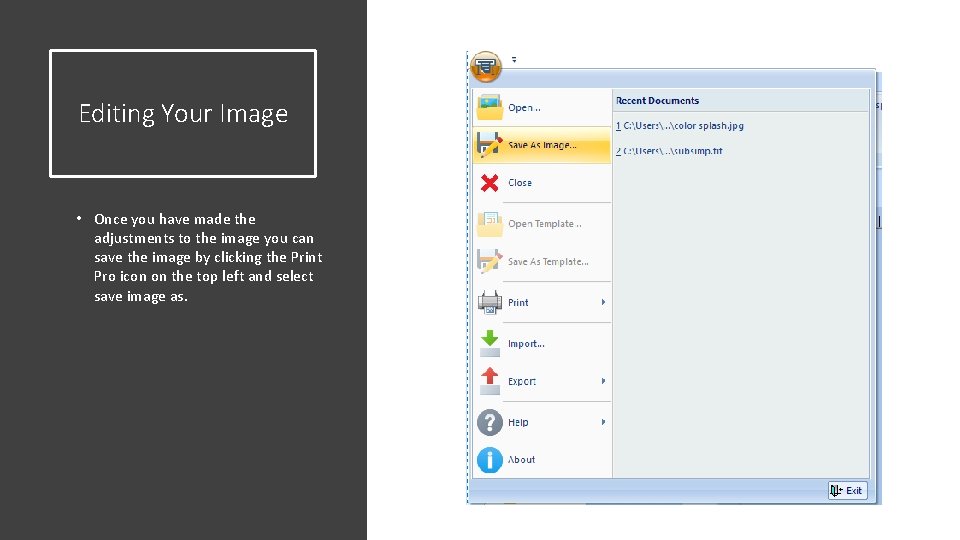Choose Save As Template... label
Viewport: 960px width, 540px height.
pyautogui.click(x=549, y=261)
